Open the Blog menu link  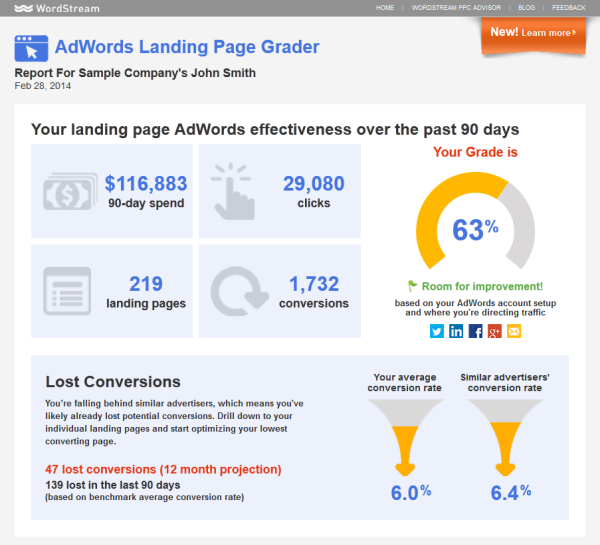click(x=527, y=8)
